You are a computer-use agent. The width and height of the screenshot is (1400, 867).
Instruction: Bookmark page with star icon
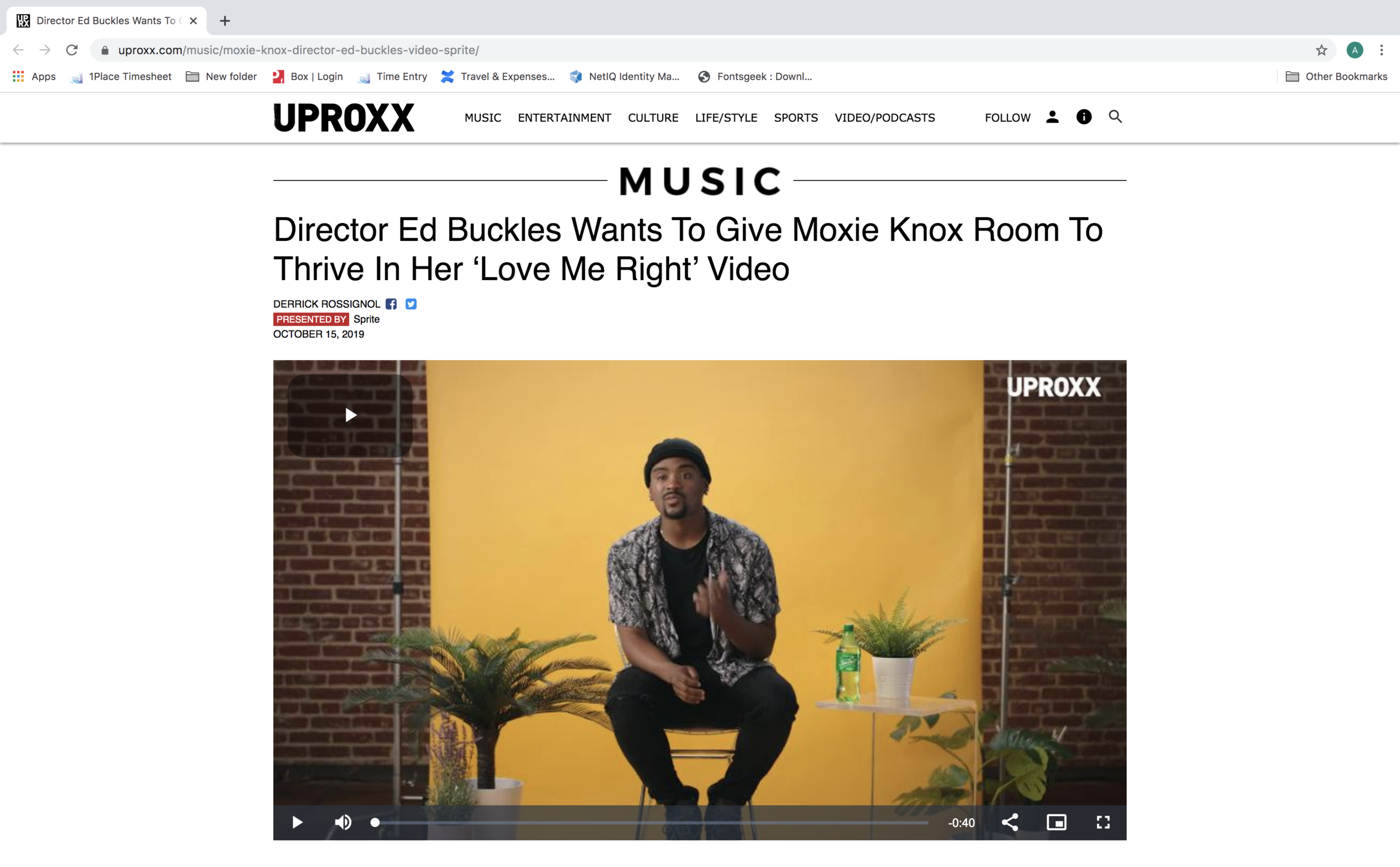click(x=1322, y=50)
